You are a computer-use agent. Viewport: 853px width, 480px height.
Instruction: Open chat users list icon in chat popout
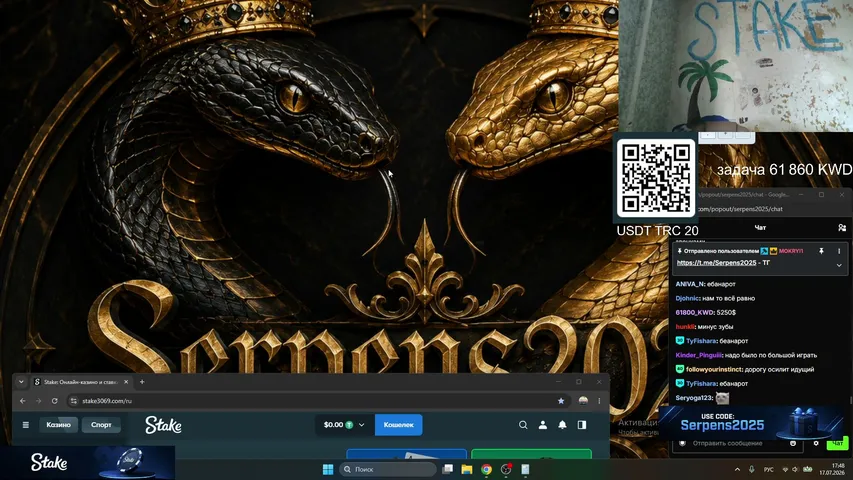click(x=842, y=227)
